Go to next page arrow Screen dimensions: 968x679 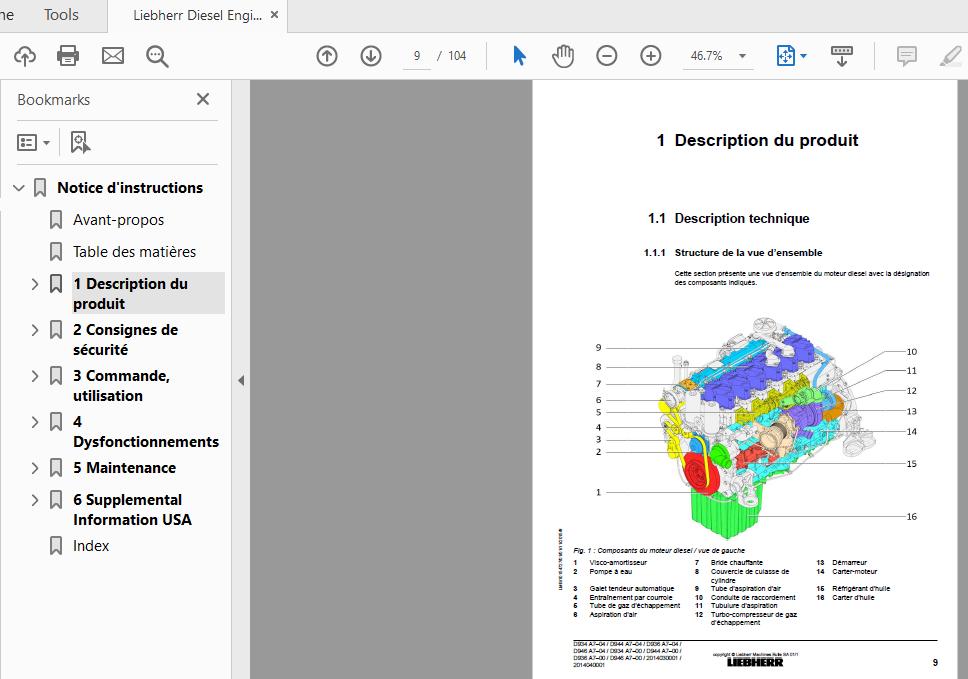tap(371, 56)
